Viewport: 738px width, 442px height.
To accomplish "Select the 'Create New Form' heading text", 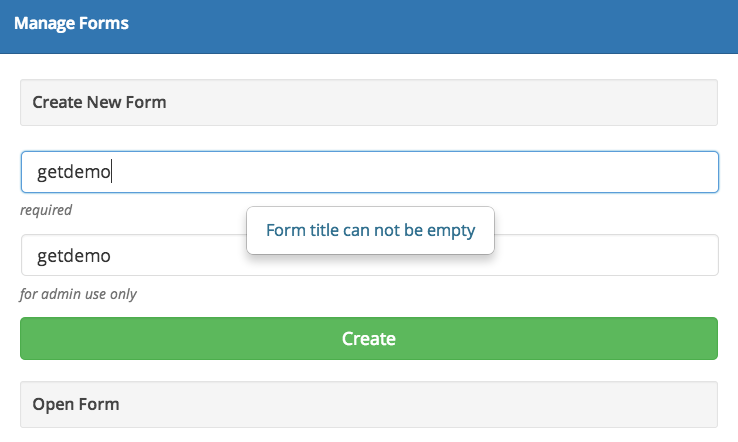I will (99, 102).
